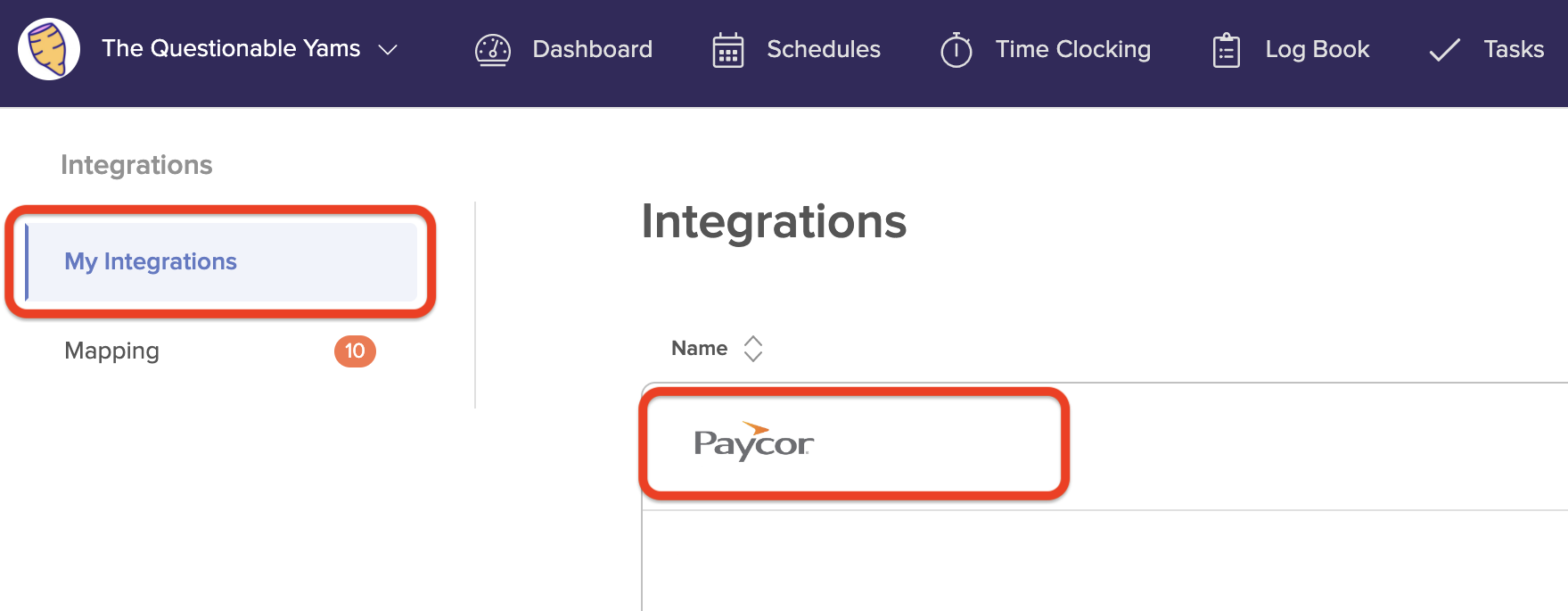Viewport: 1568px width, 611px height.
Task: Go to the Mapping section
Action: (111, 351)
